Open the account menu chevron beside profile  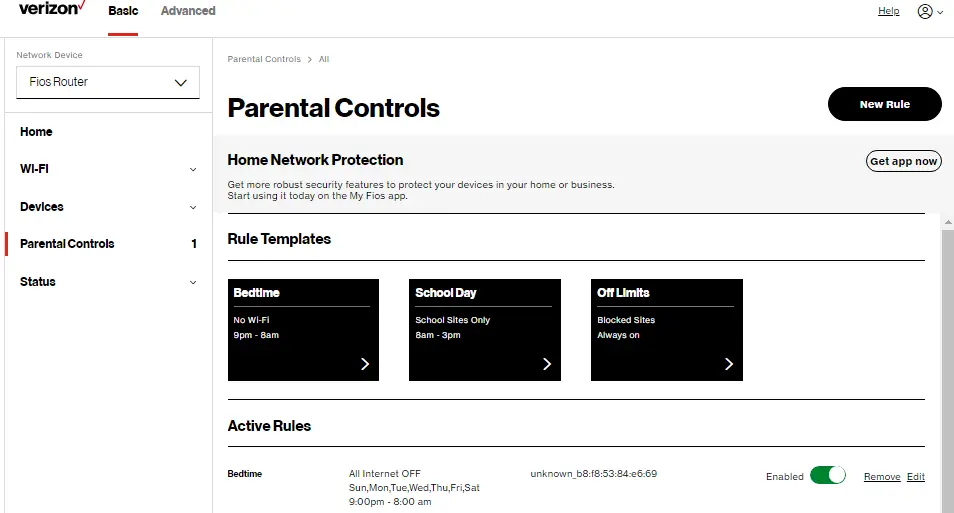[940, 12]
